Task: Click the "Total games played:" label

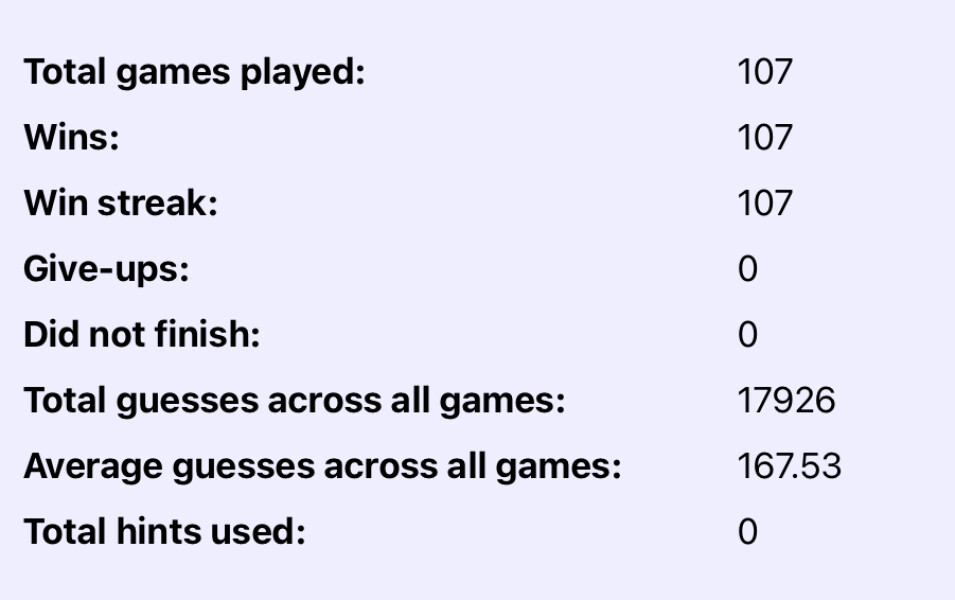Action: pos(194,72)
